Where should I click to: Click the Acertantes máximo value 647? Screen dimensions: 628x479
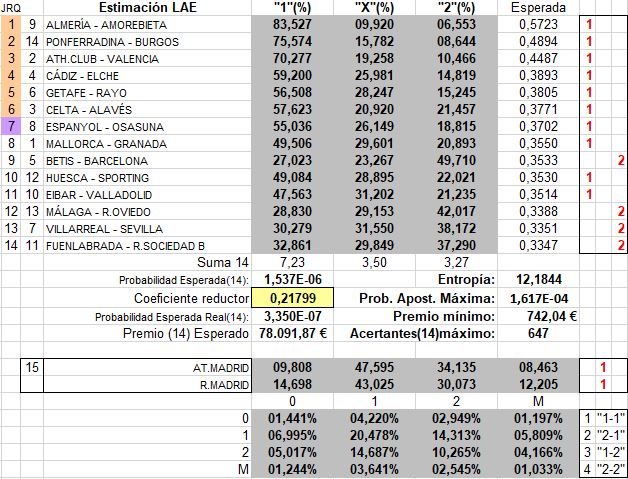pyautogui.click(x=538, y=333)
